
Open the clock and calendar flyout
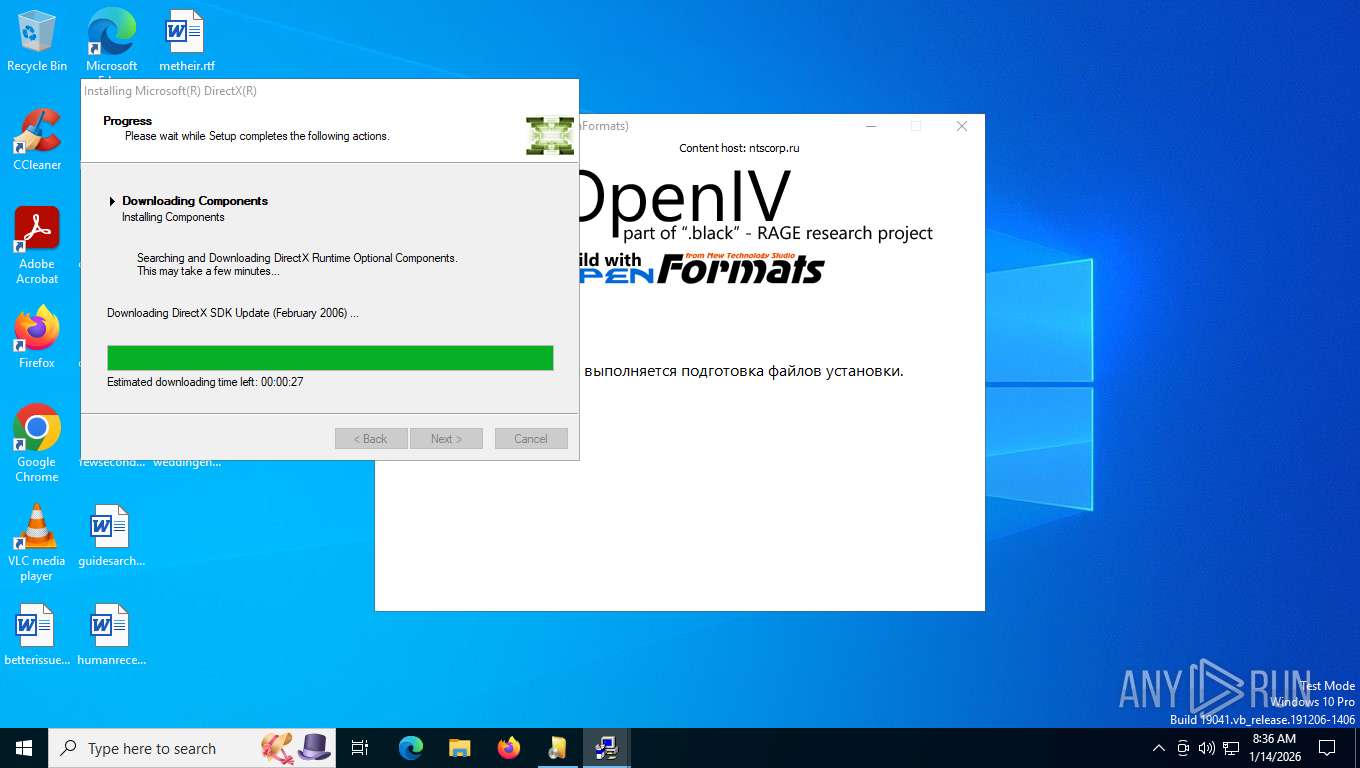coord(1274,748)
